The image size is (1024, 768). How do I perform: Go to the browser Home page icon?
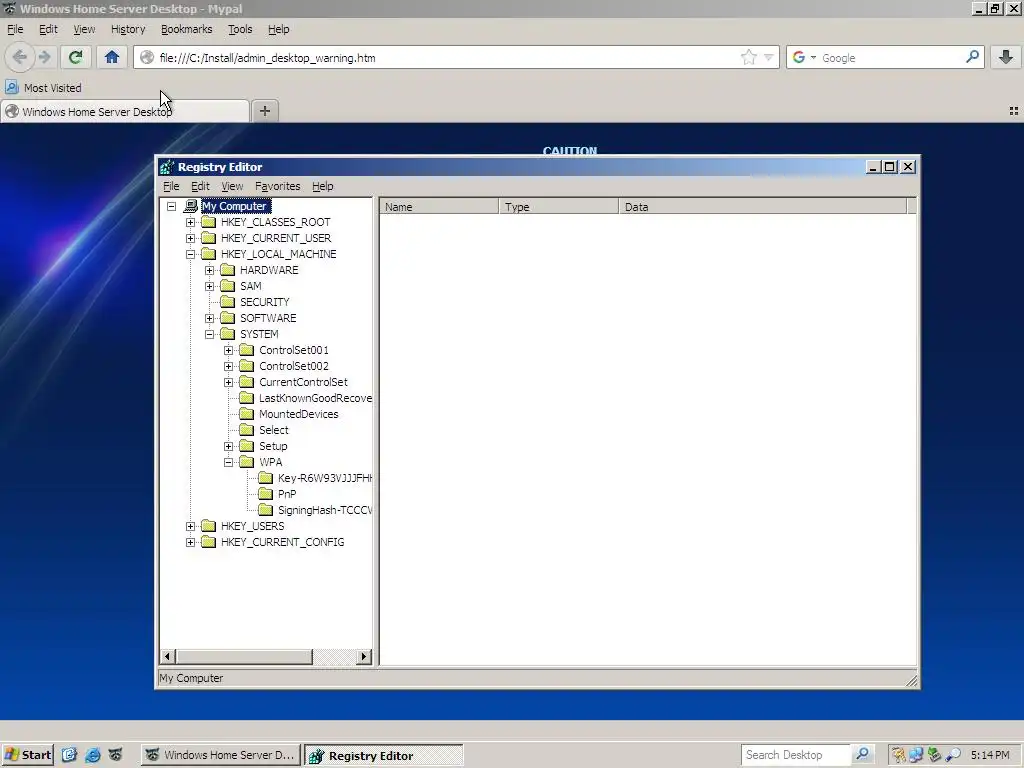112,57
